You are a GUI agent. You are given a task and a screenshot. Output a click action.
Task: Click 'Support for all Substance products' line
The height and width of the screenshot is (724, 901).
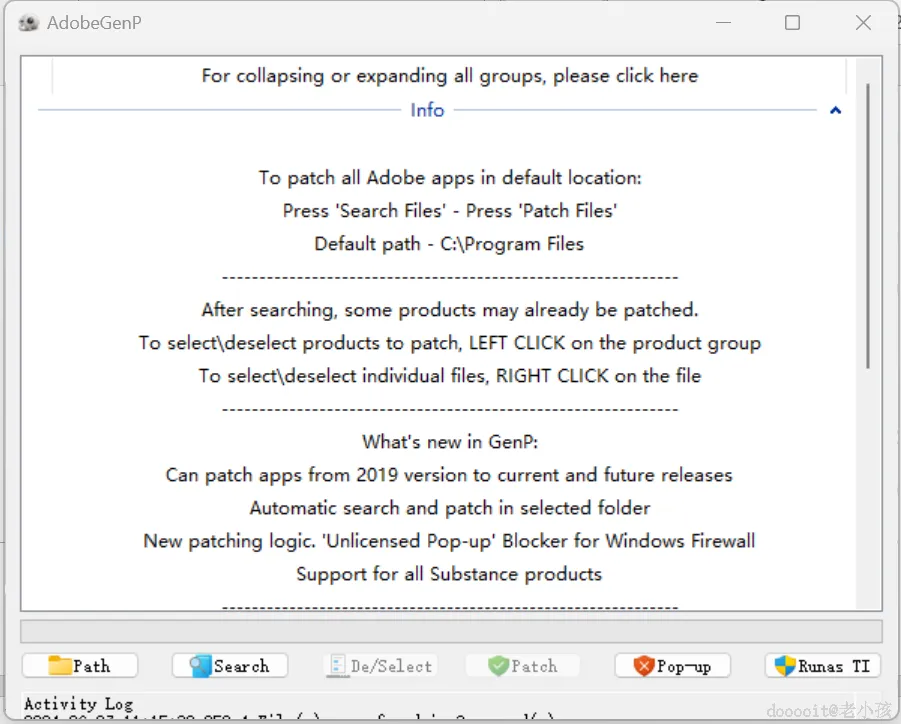pyautogui.click(x=449, y=574)
